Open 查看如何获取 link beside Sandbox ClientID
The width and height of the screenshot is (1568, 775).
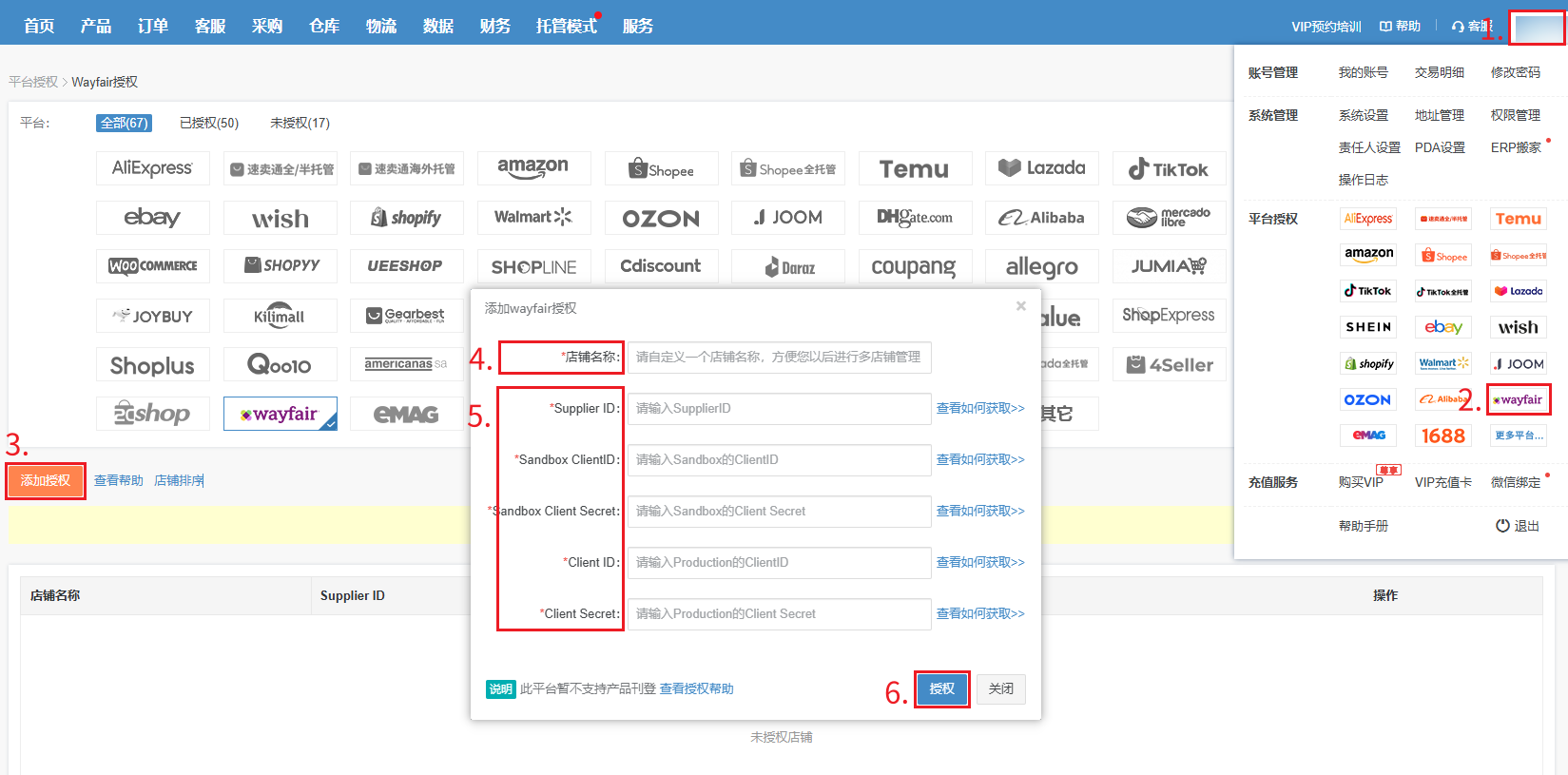[x=980, y=459]
